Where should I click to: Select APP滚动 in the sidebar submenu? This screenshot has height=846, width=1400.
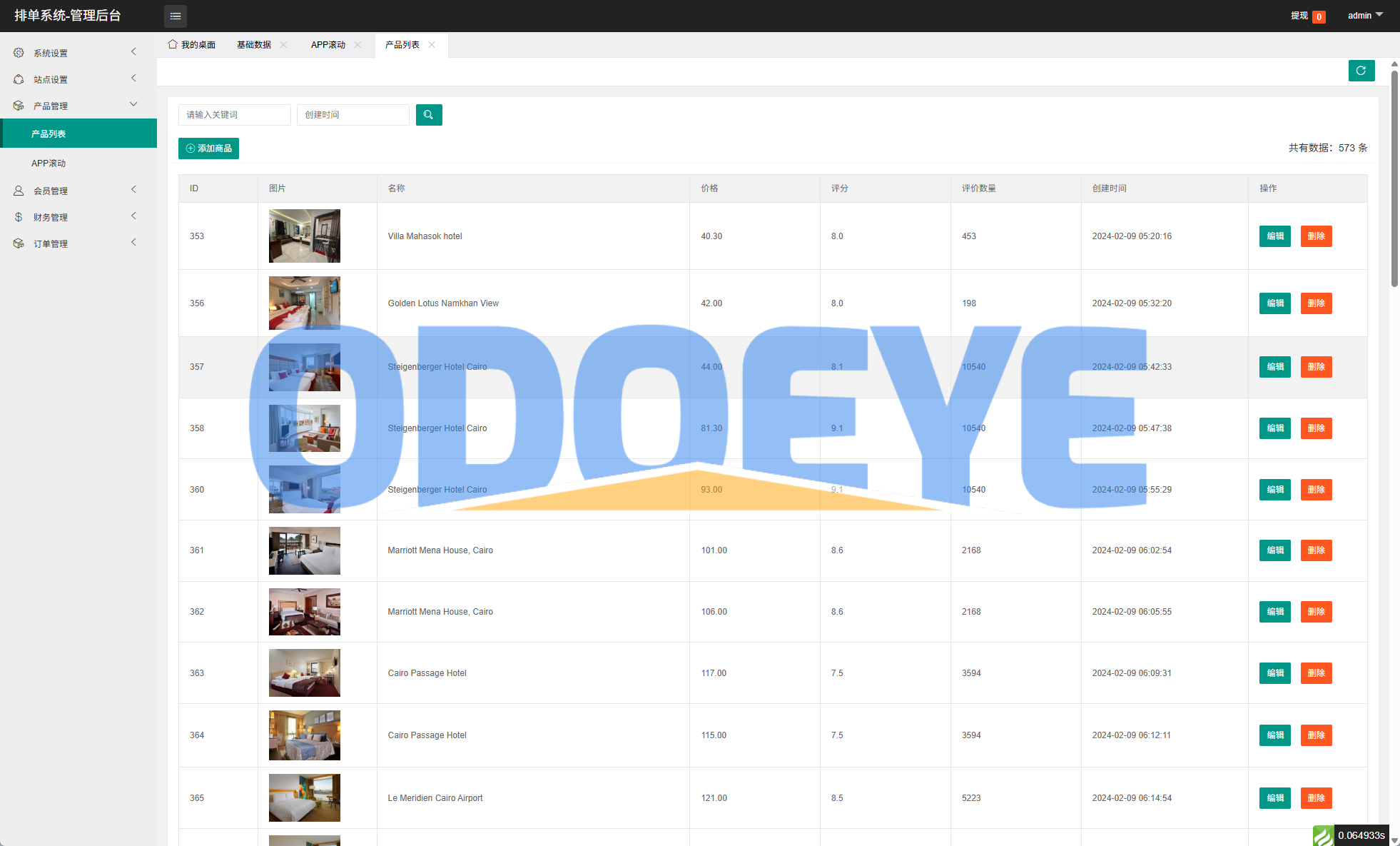coord(49,163)
